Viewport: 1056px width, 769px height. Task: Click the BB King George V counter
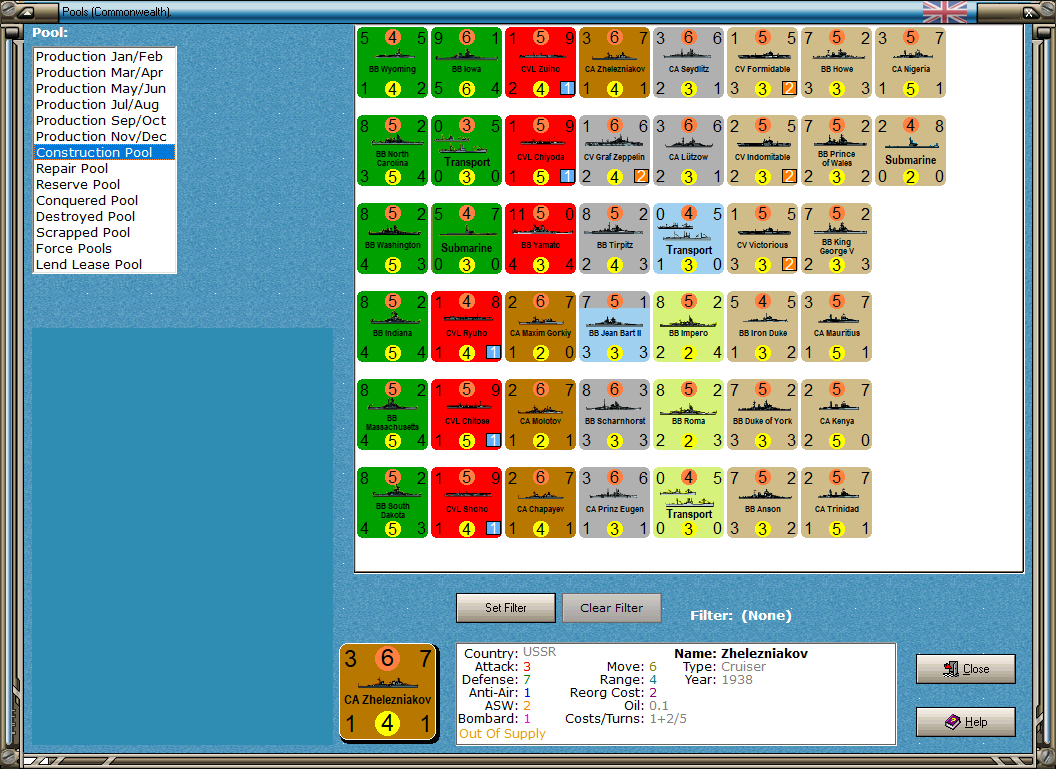(837, 239)
